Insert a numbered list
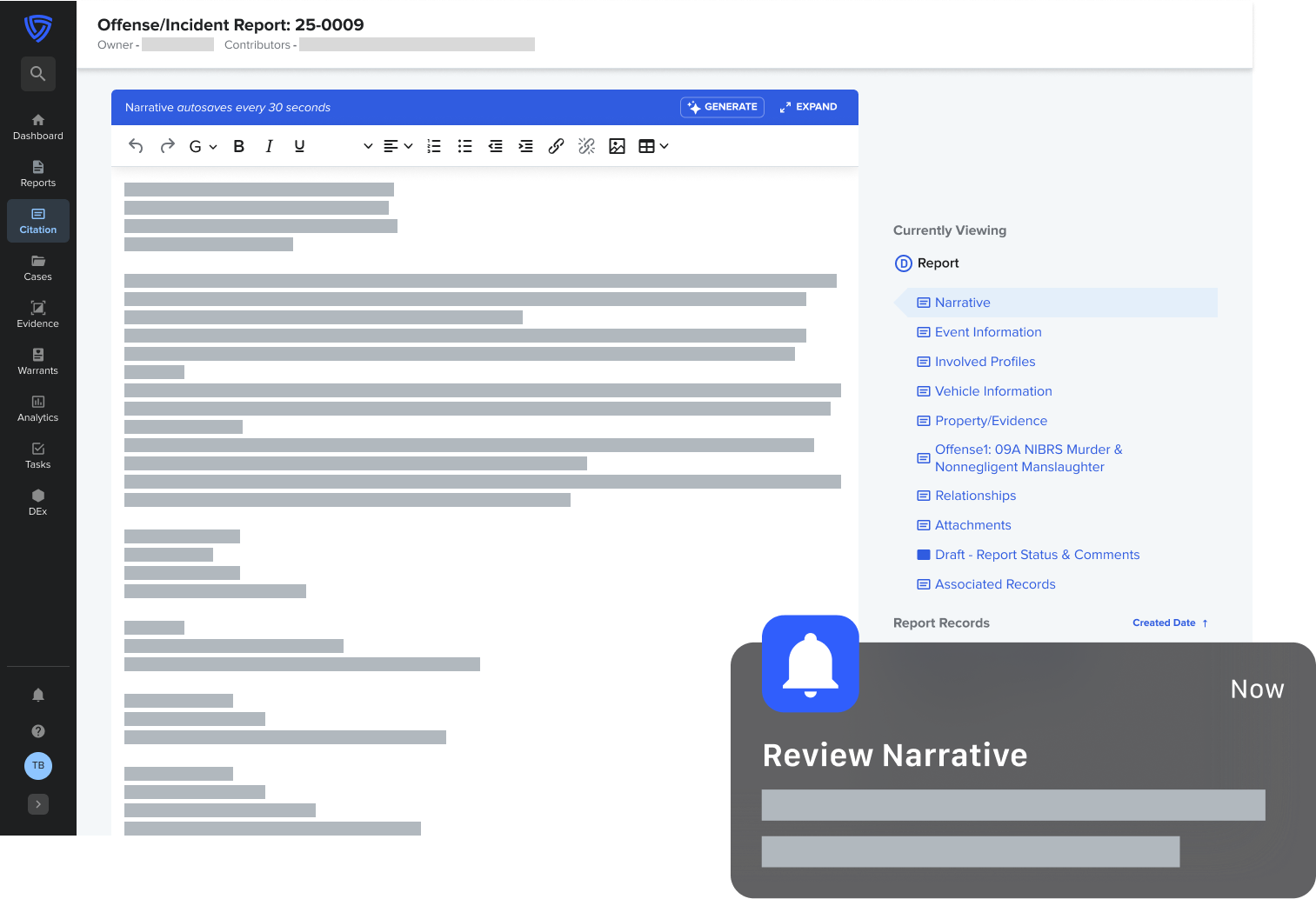1316x899 pixels. point(434,146)
